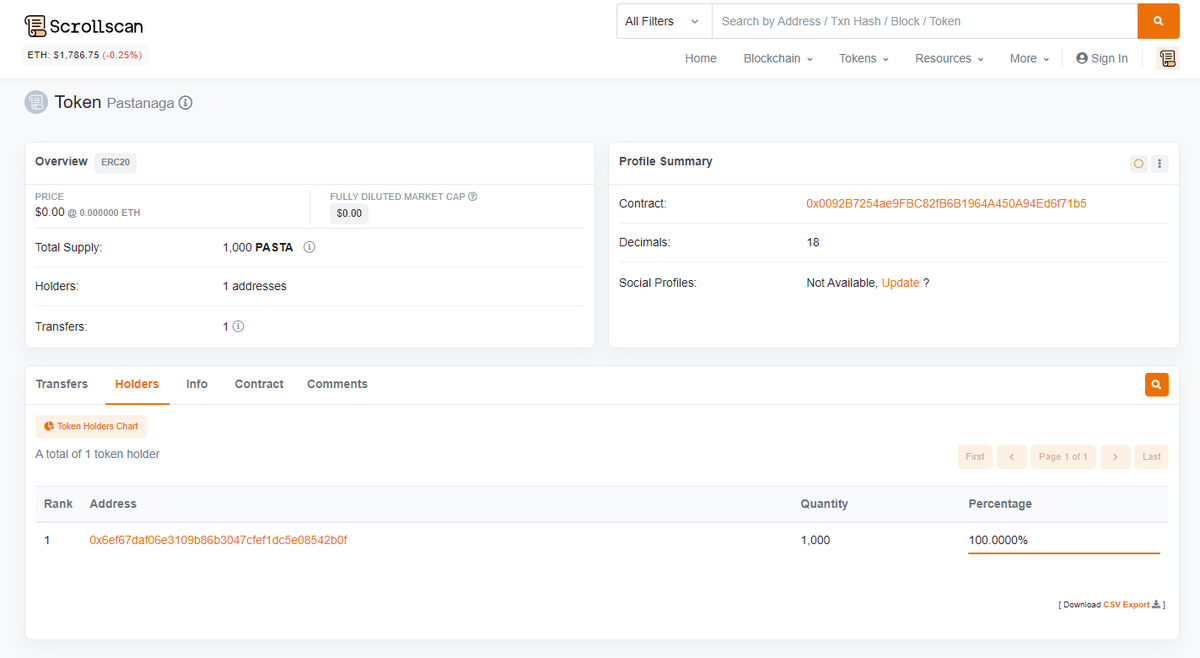This screenshot has height=658, width=1200.
Task: Open the Comments tab
Action: [337, 384]
